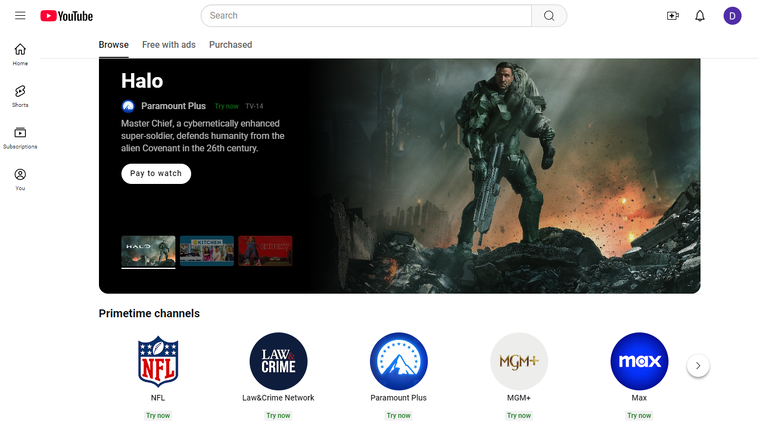Screen dimensions: 759x432
Task: Switch to the Free with ads tab
Action: [x=169, y=45]
